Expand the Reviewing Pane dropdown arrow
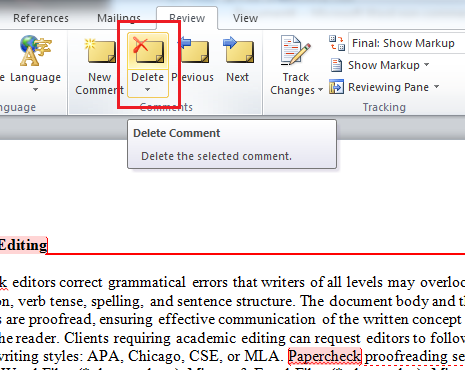 tap(436, 87)
